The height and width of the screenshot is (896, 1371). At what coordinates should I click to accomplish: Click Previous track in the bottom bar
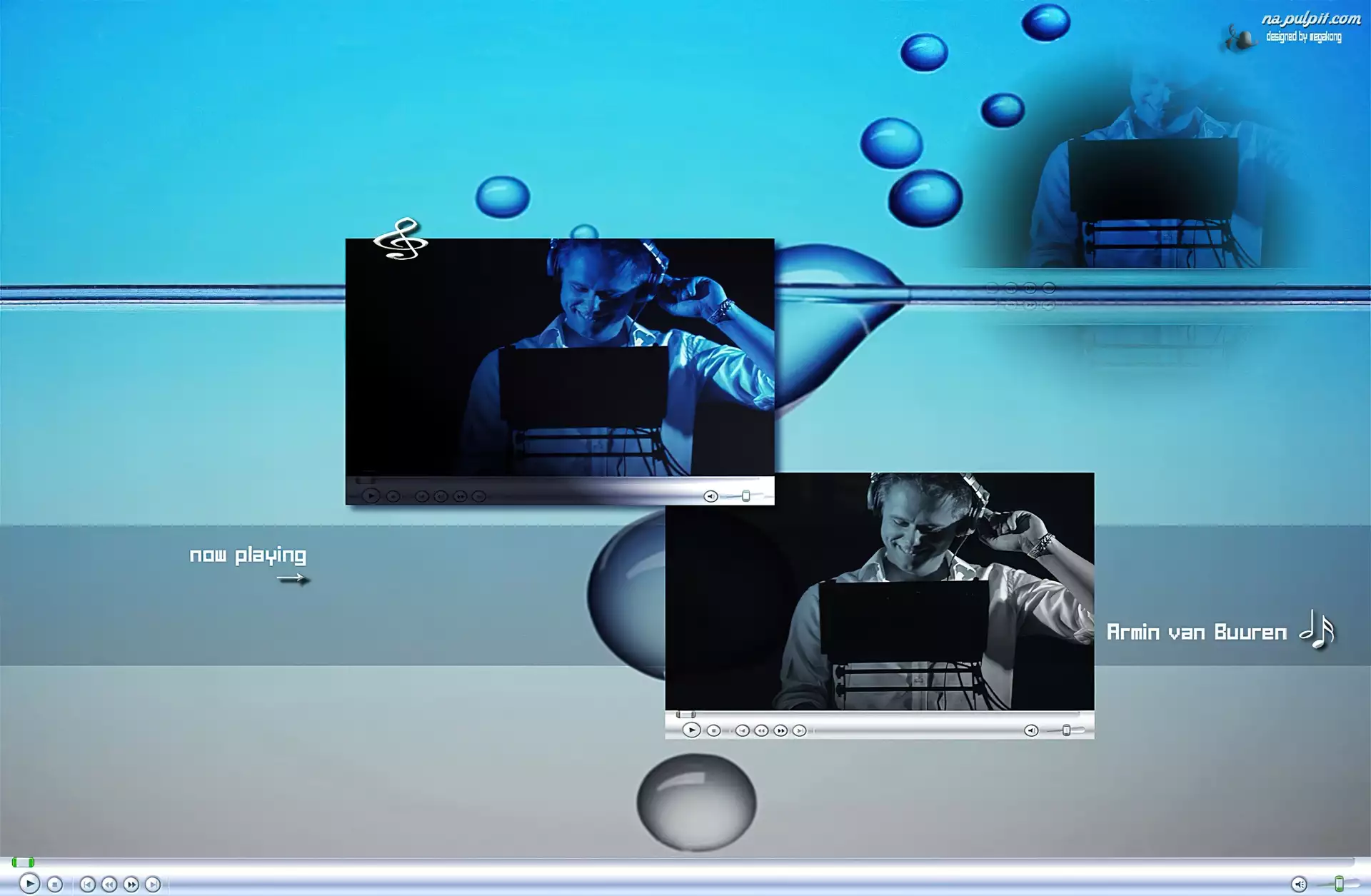coord(87,884)
